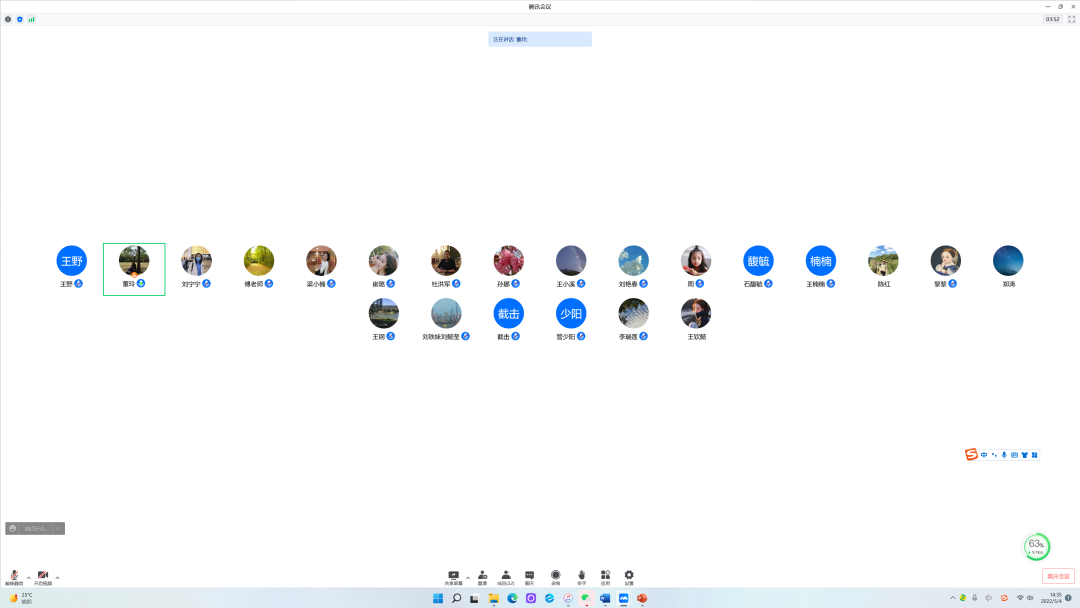Expand audio options arrow beside microphone

[x=28, y=577]
